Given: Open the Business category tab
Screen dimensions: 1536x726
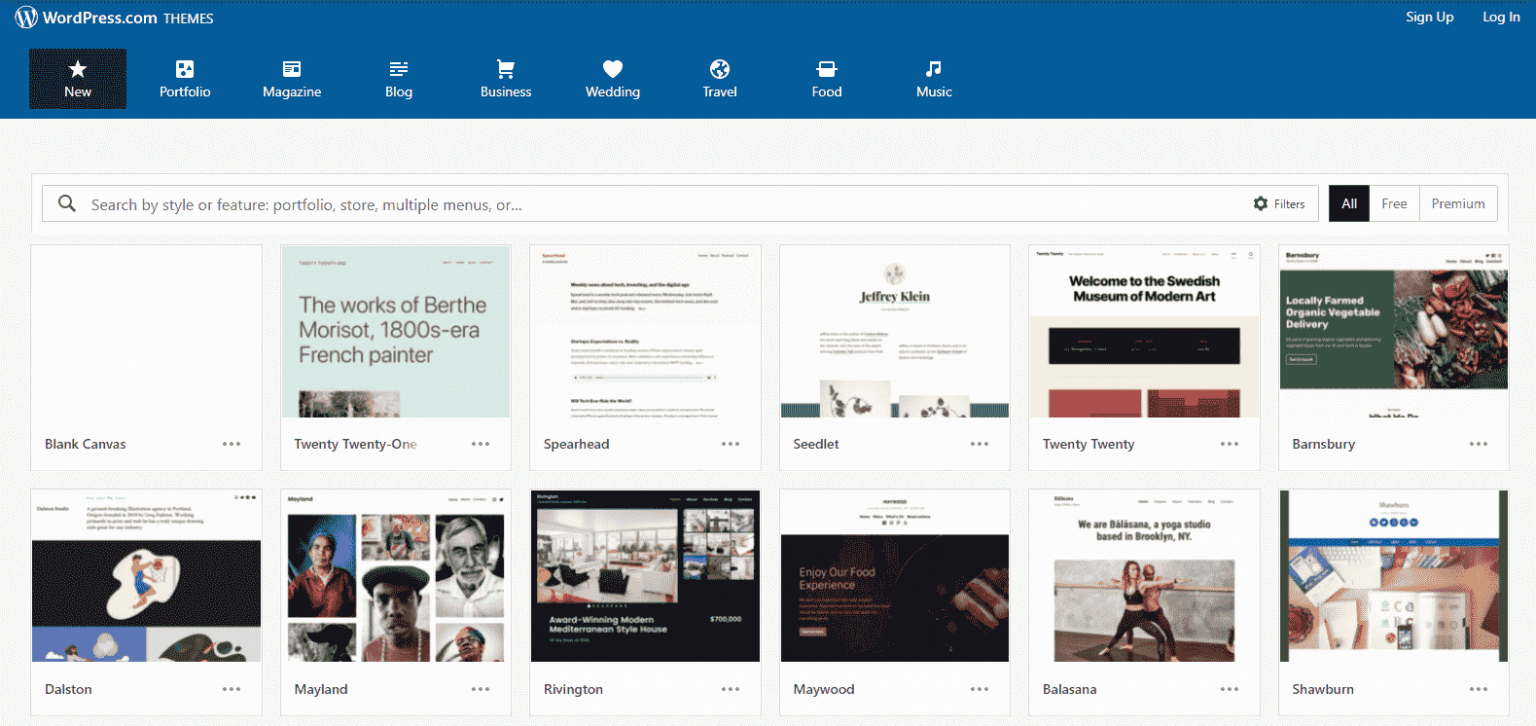Looking at the screenshot, I should 505,78.
